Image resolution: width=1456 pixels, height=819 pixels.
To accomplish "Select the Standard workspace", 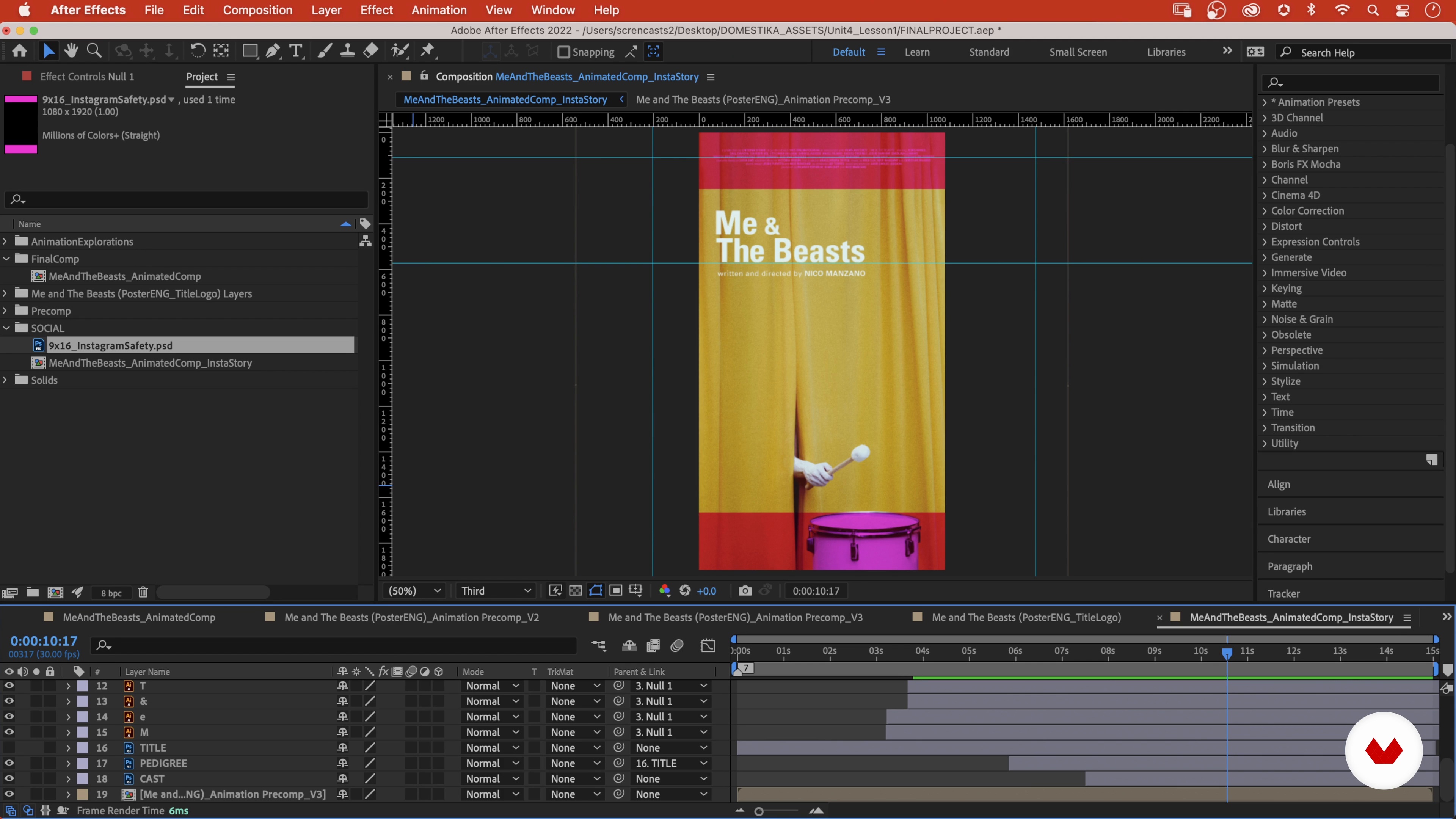I will coord(988,52).
